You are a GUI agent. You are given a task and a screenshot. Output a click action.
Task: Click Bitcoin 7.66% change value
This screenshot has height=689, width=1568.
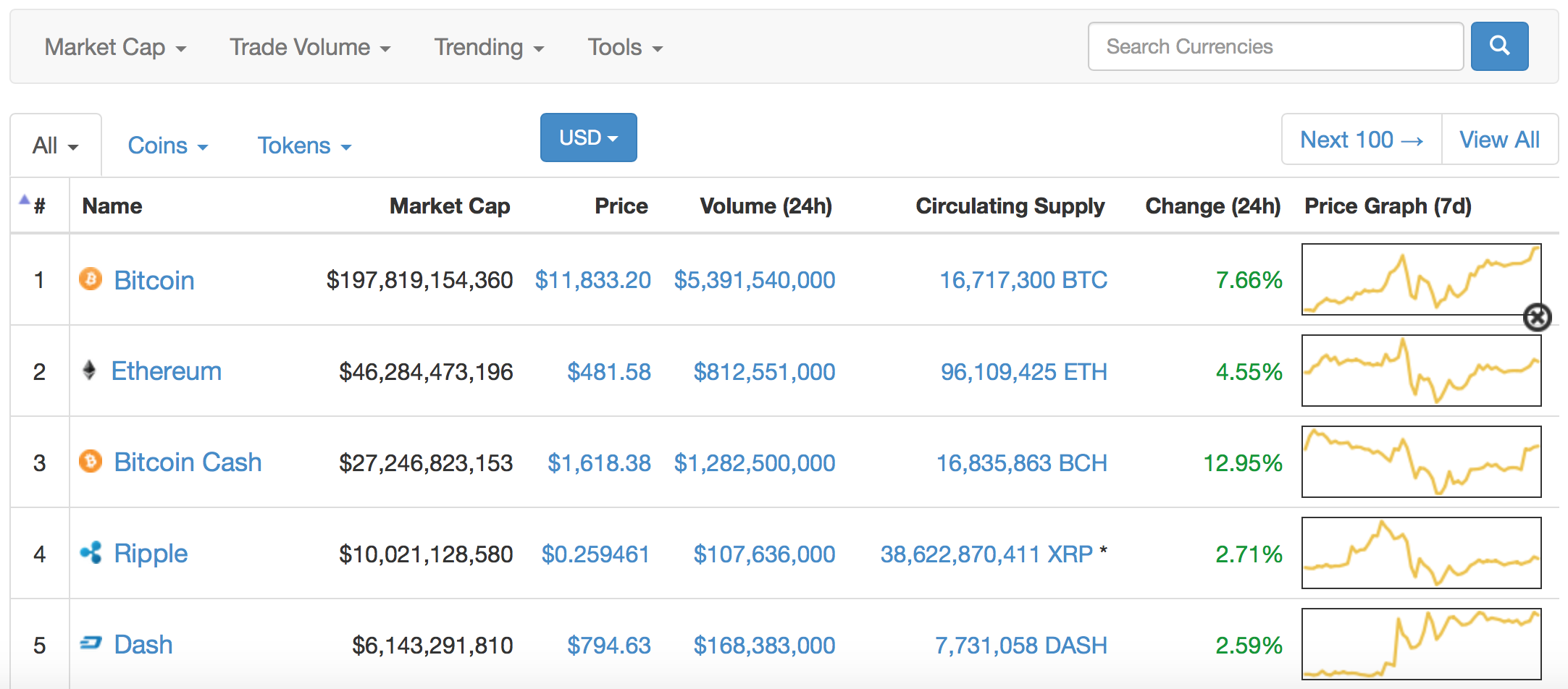pos(1249,280)
